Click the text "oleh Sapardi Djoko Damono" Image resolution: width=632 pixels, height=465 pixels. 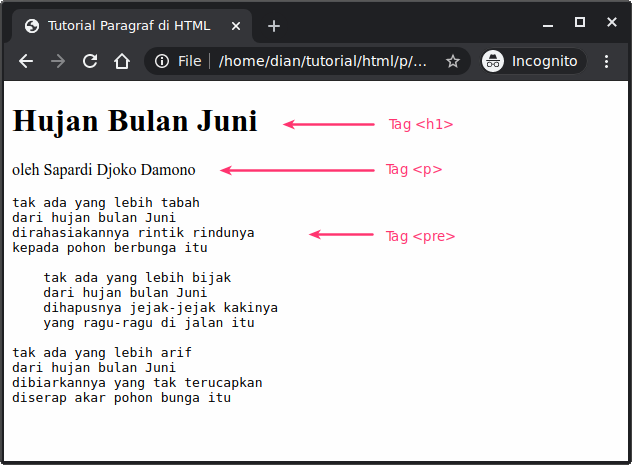104,170
